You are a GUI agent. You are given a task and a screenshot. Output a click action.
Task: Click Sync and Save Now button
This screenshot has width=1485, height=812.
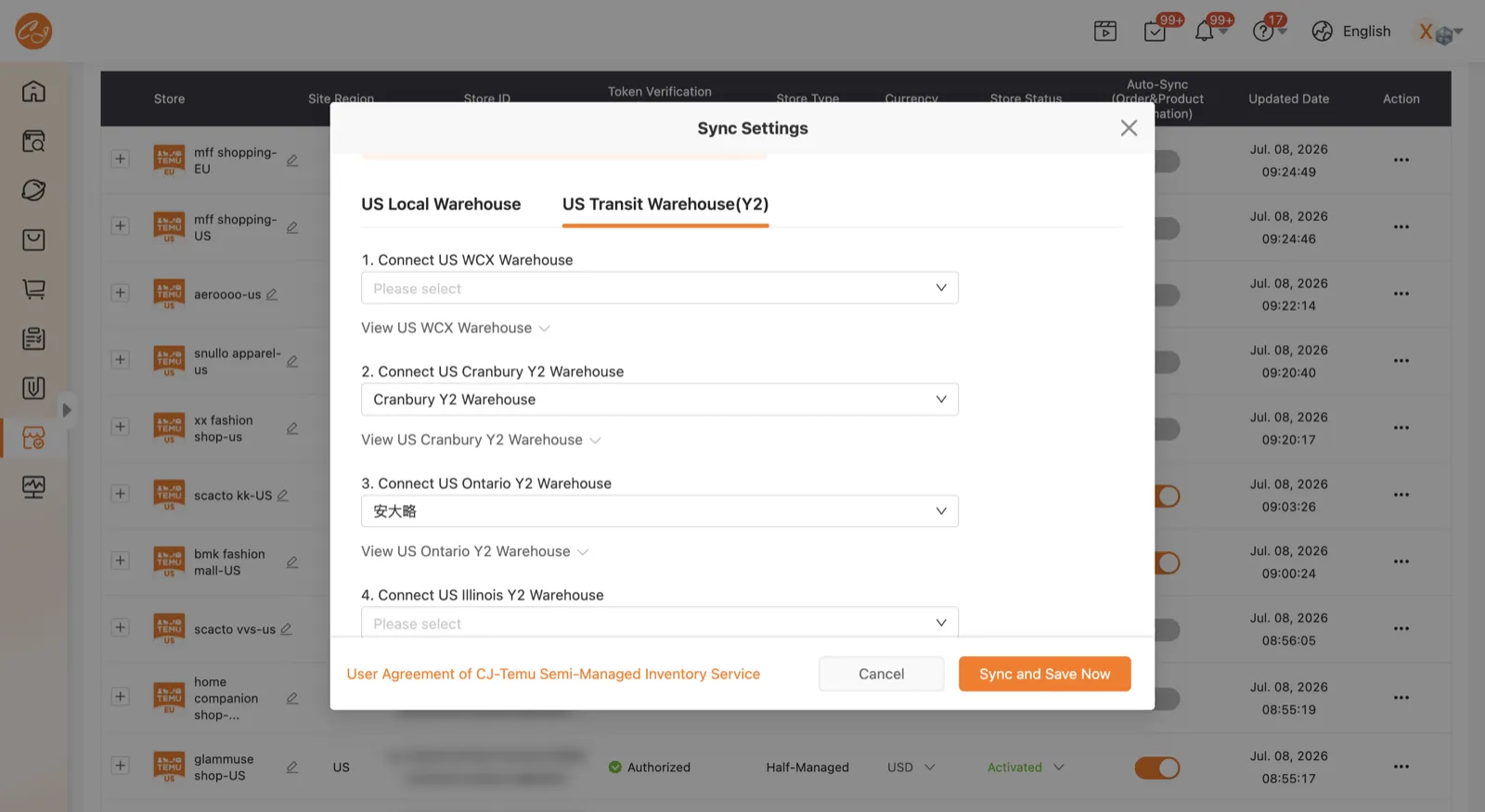(1045, 674)
